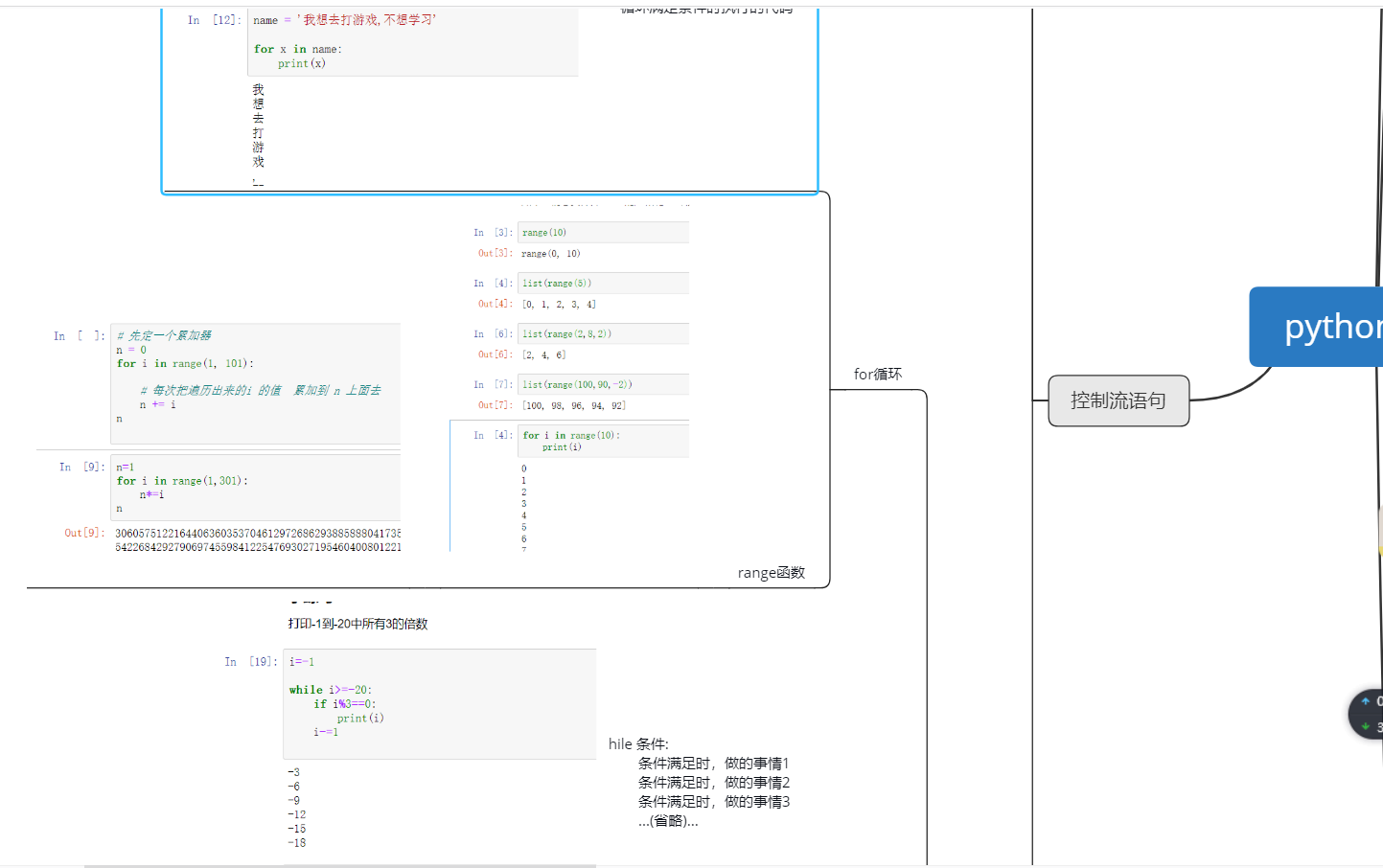Click the for i in range(10) code cell
The width and height of the screenshot is (1383, 868).
coord(602,441)
